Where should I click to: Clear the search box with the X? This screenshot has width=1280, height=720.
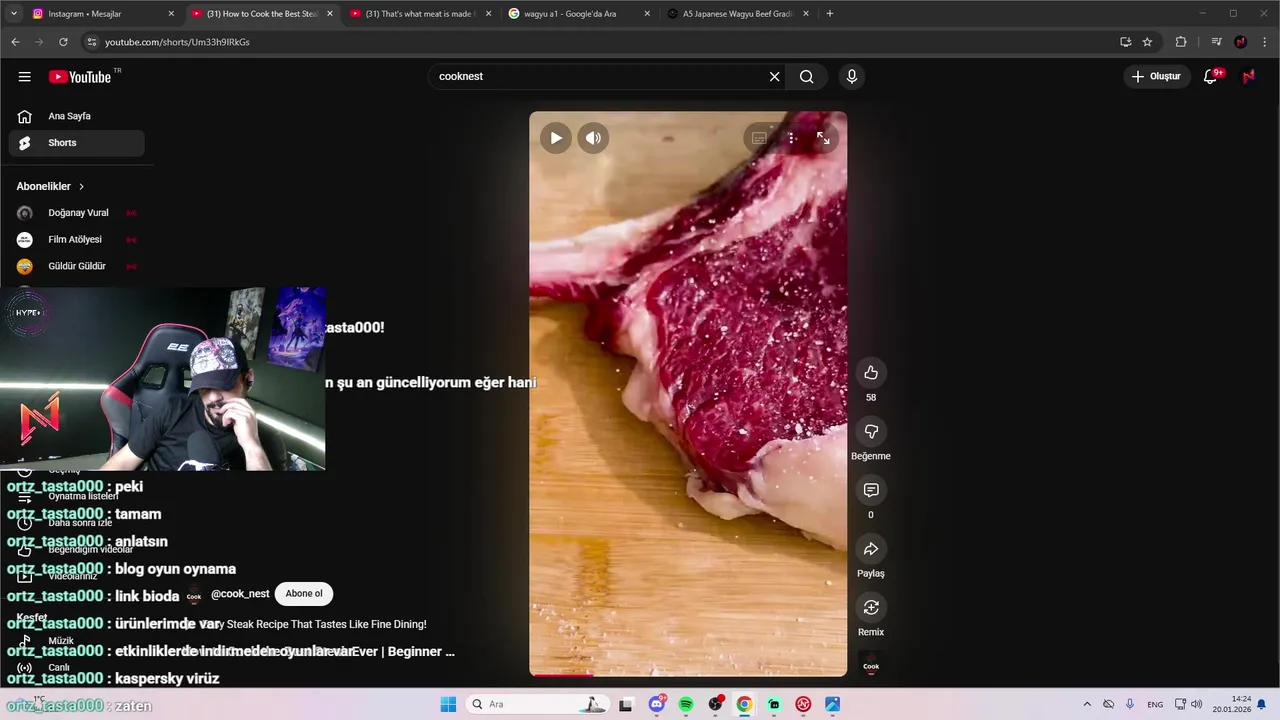click(774, 77)
